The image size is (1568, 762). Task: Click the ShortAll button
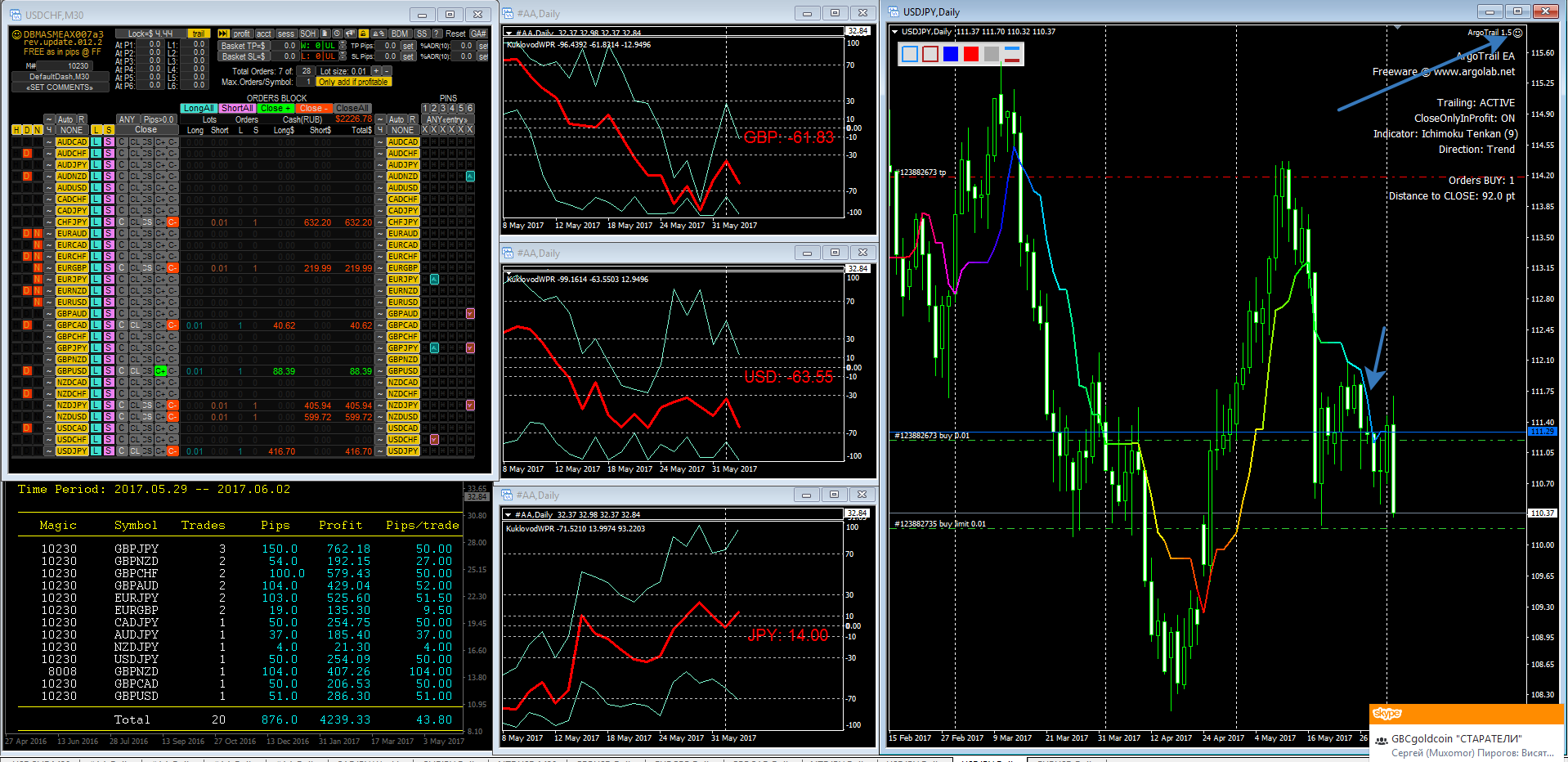237,108
